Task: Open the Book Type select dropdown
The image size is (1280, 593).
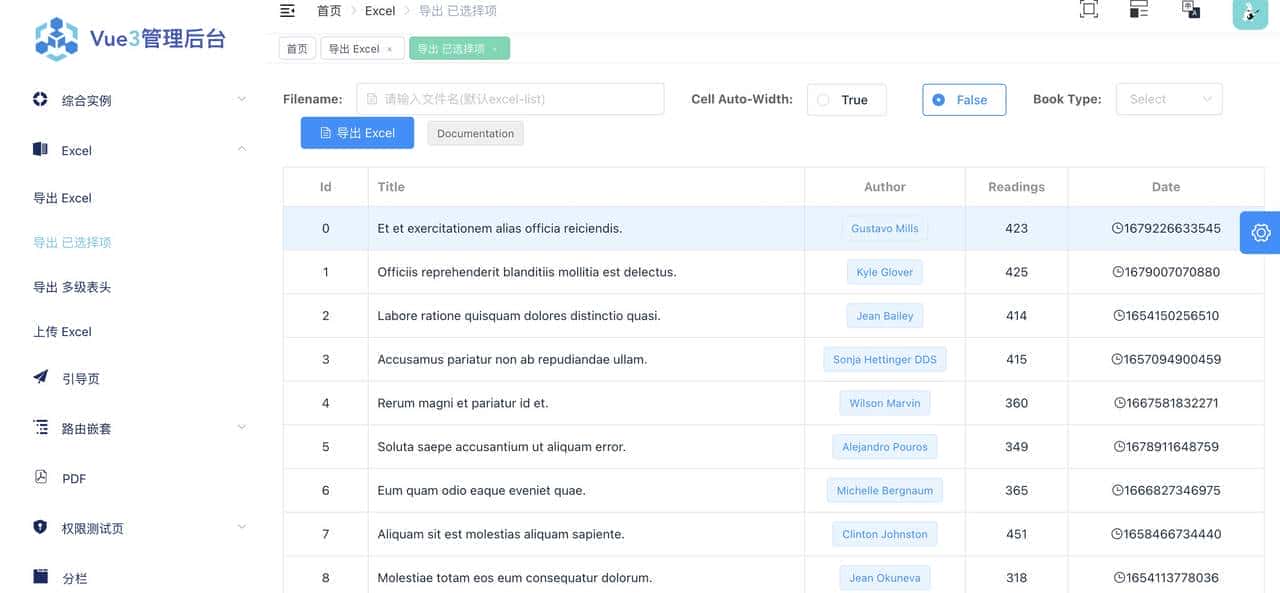Action: [1168, 99]
